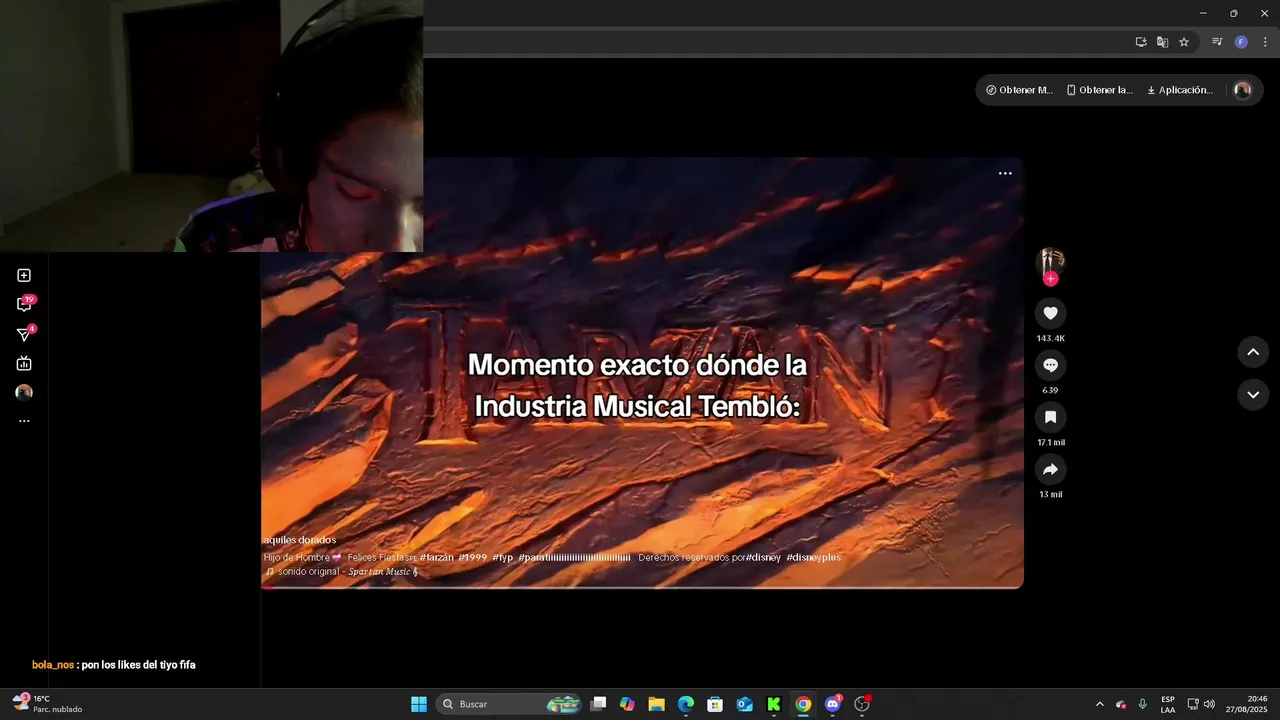Open Microsoft Edge from the taskbar
1280x720 pixels.
pos(685,704)
